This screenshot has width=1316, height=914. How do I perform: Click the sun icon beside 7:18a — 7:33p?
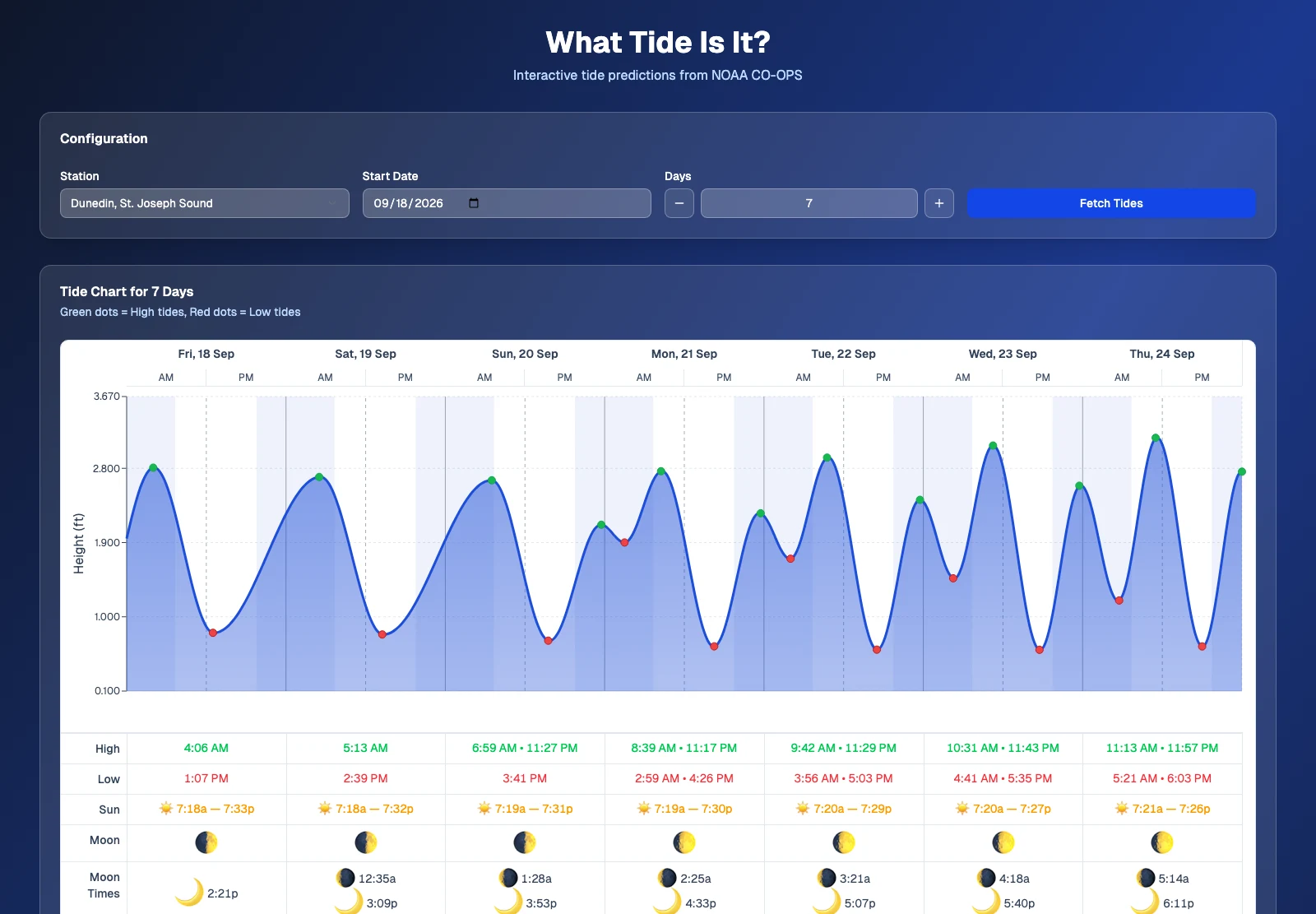click(x=166, y=809)
